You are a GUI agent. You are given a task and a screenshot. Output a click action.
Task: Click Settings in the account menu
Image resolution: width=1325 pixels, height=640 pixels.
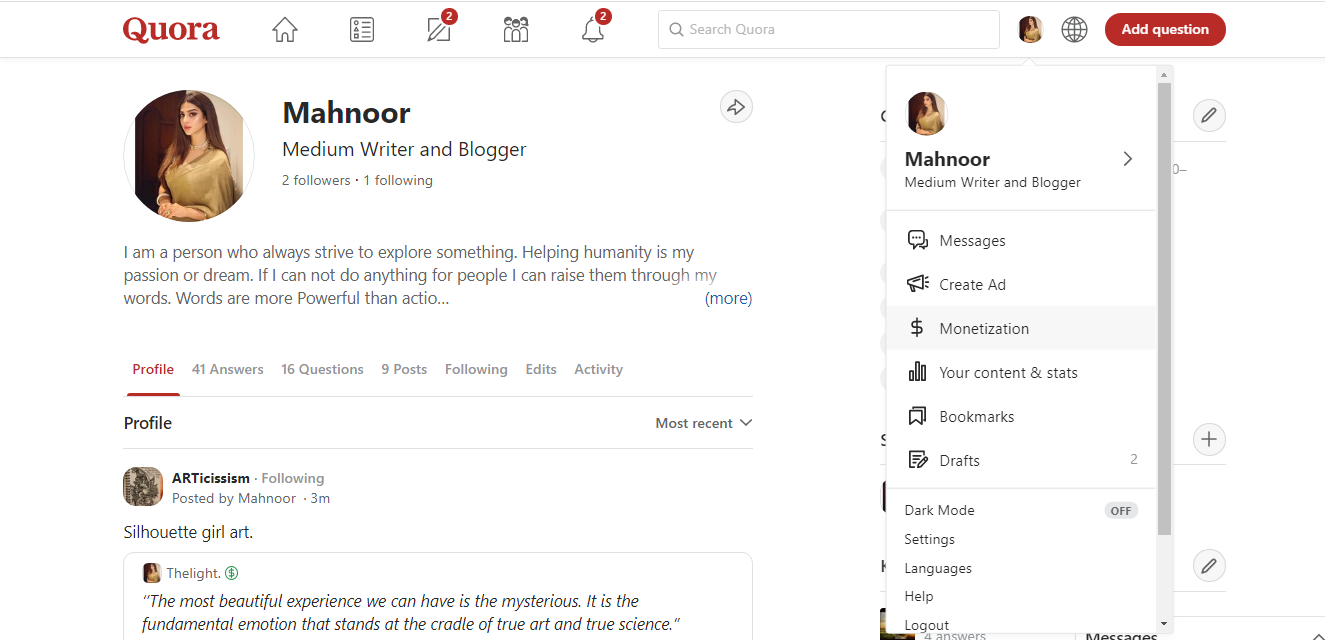click(x=929, y=539)
